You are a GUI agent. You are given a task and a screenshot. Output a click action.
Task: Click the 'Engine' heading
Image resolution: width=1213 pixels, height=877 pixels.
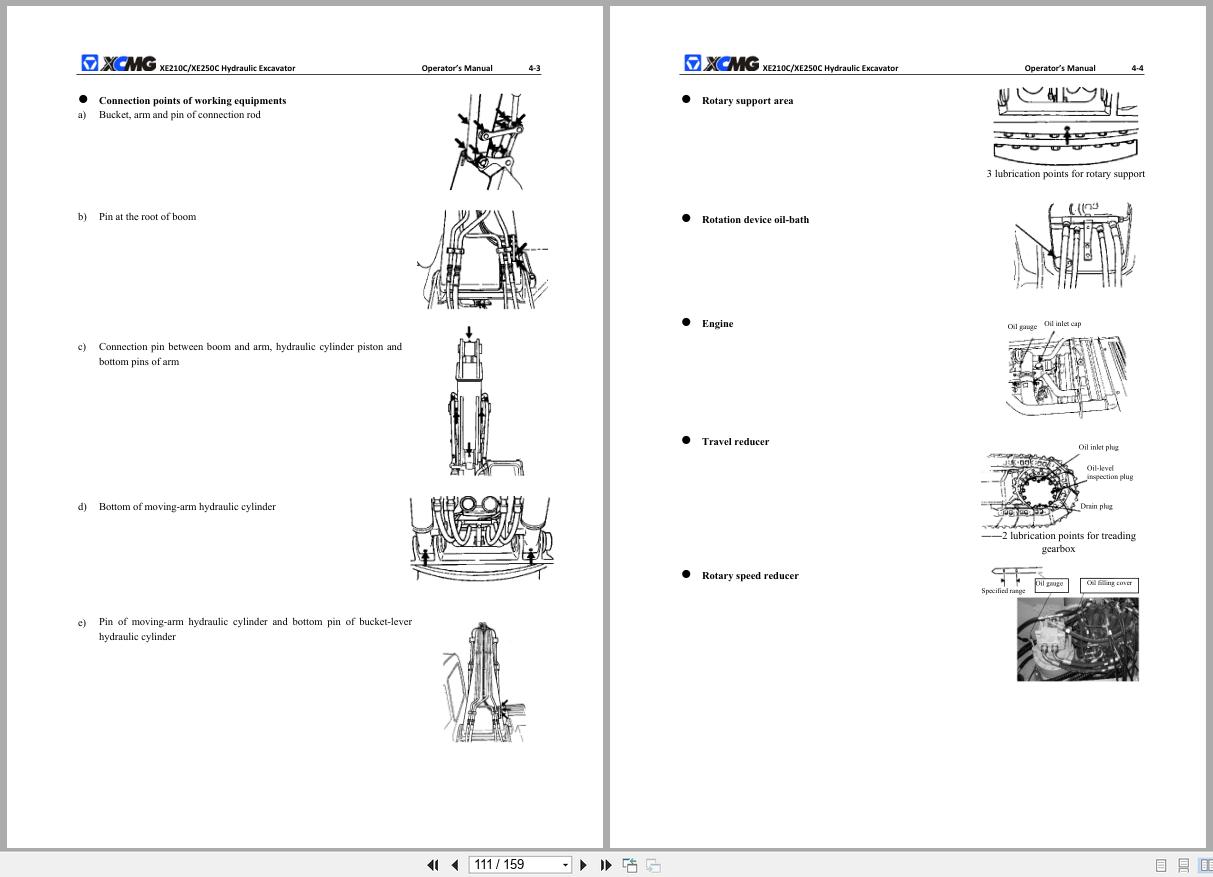pos(717,324)
